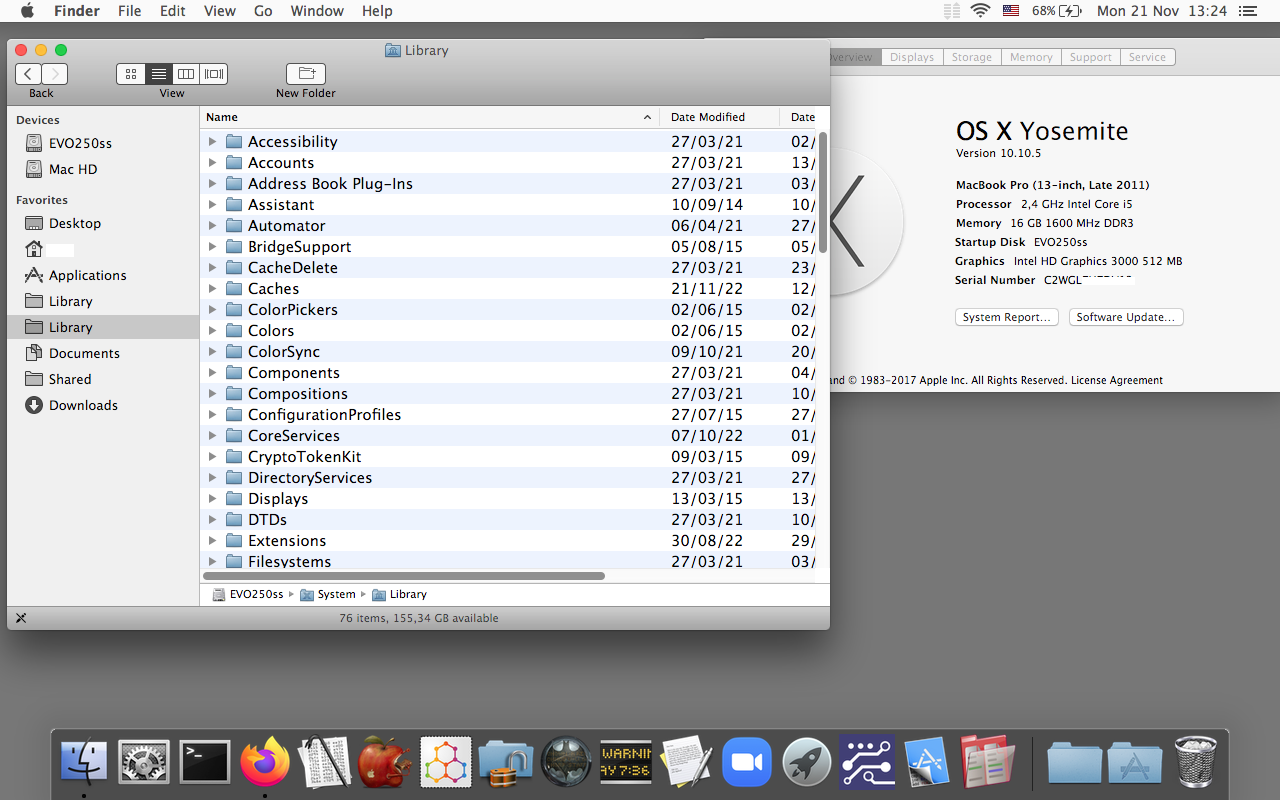Switch to Support tab in About This Mac
The image size is (1280, 800).
[x=1090, y=57]
